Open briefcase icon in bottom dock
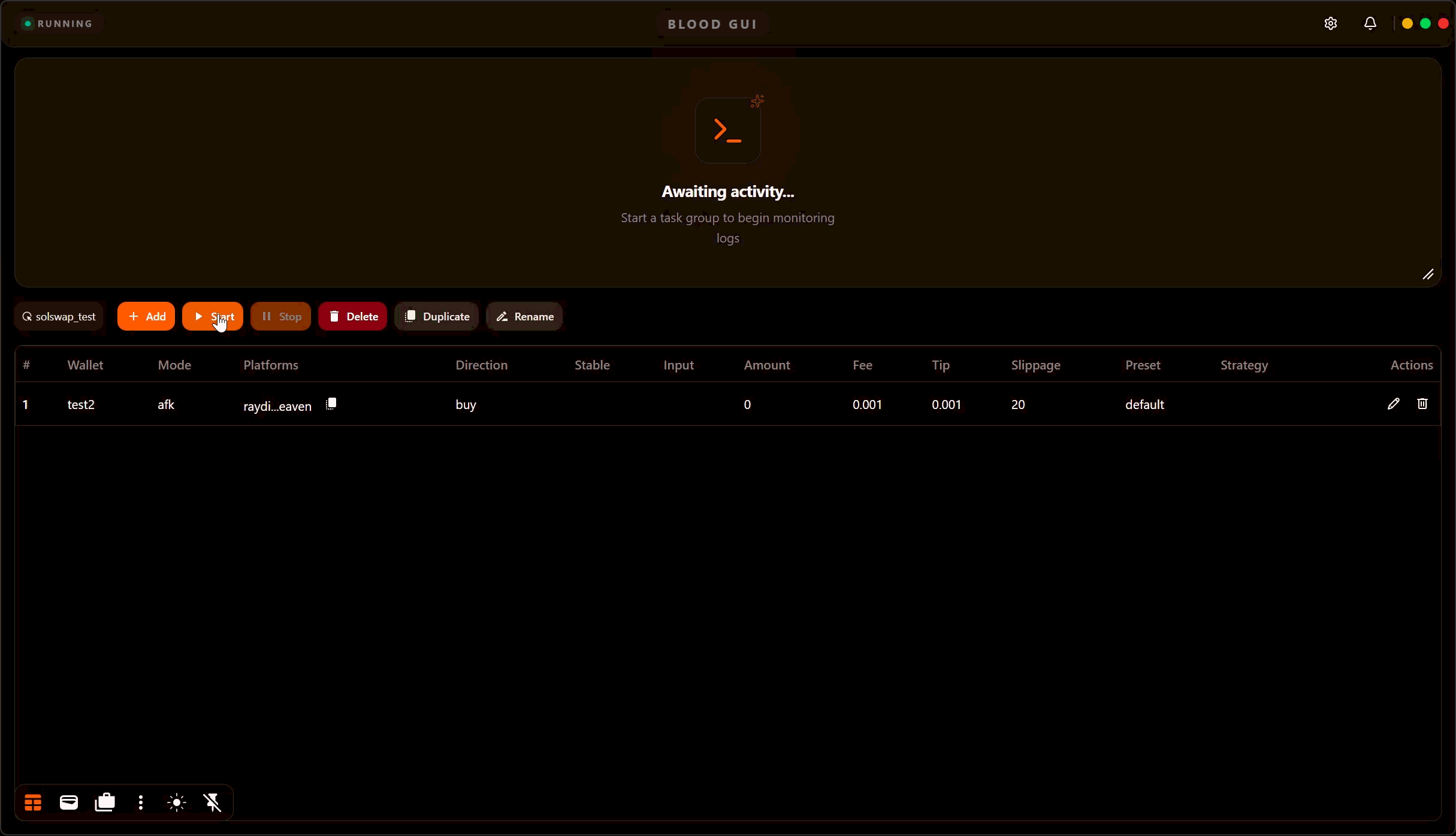 [x=105, y=802]
